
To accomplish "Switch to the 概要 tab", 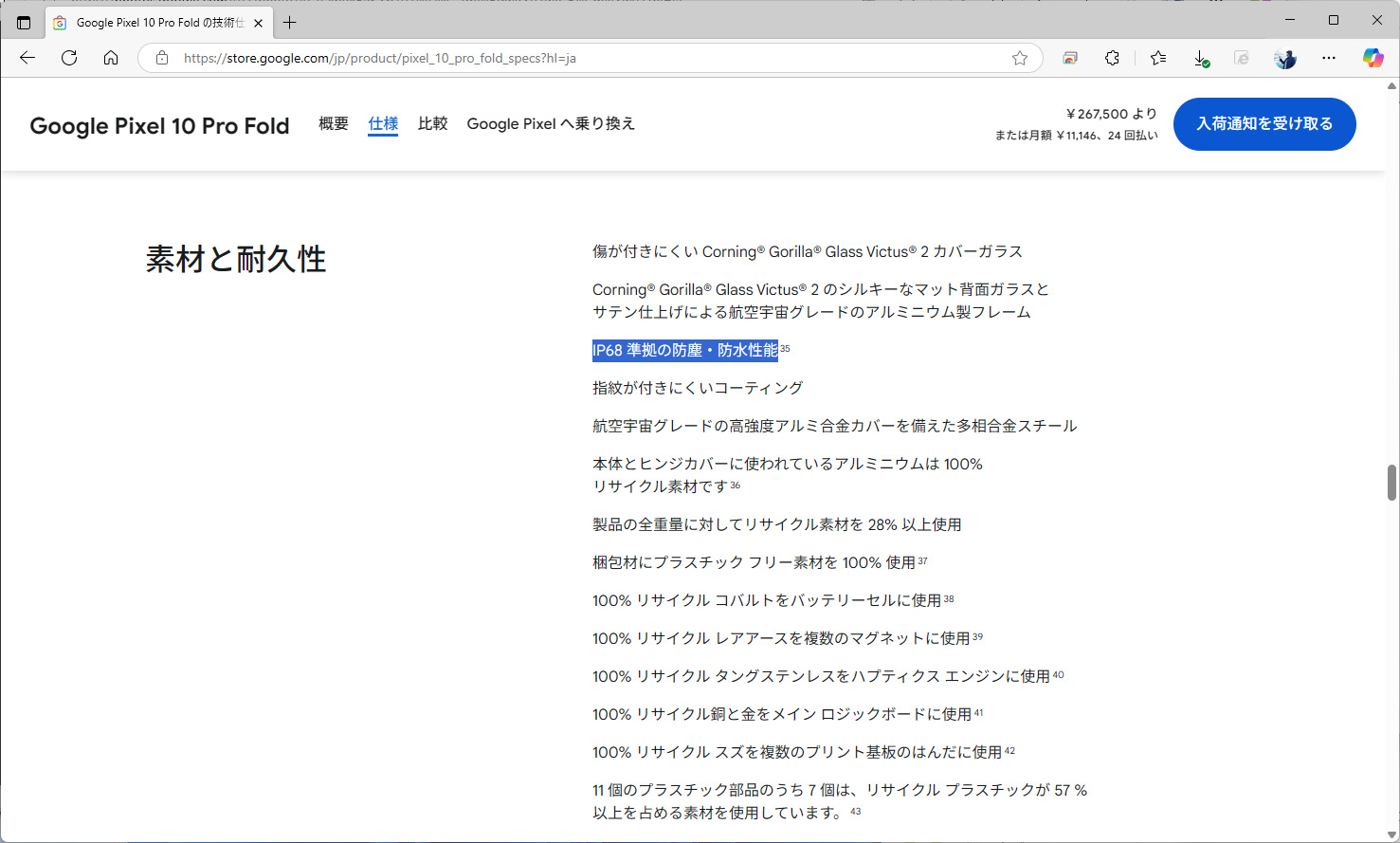I will (x=334, y=123).
